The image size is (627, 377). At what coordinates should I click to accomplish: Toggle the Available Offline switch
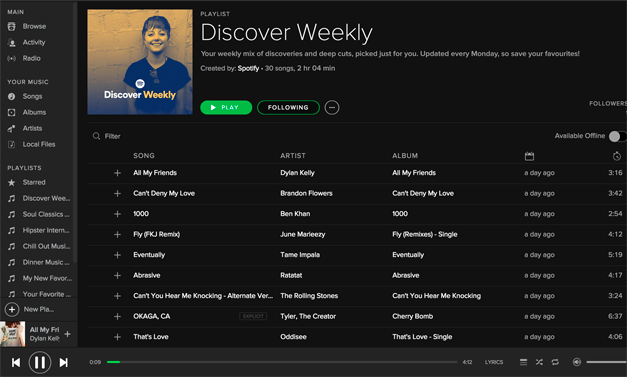click(x=617, y=136)
